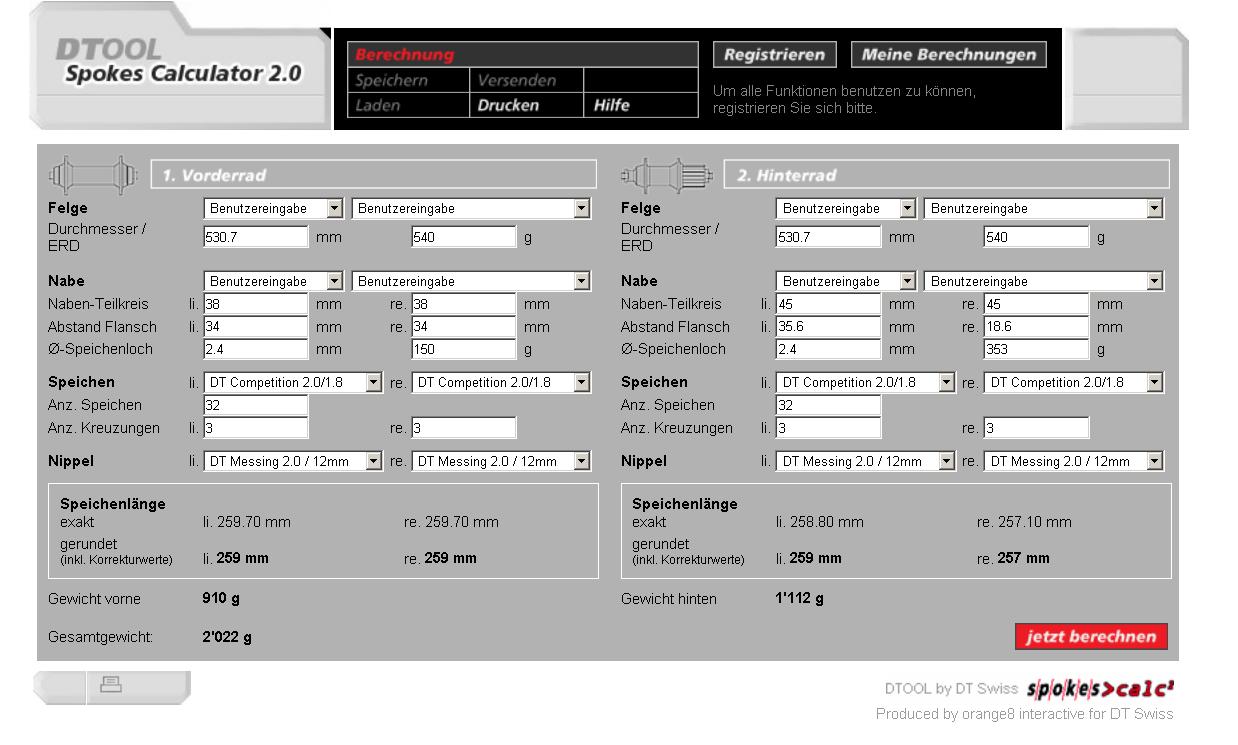This screenshot has height=745, width=1238.
Task: Open the front left Speichen type dropdown
Action: (293, 383)
